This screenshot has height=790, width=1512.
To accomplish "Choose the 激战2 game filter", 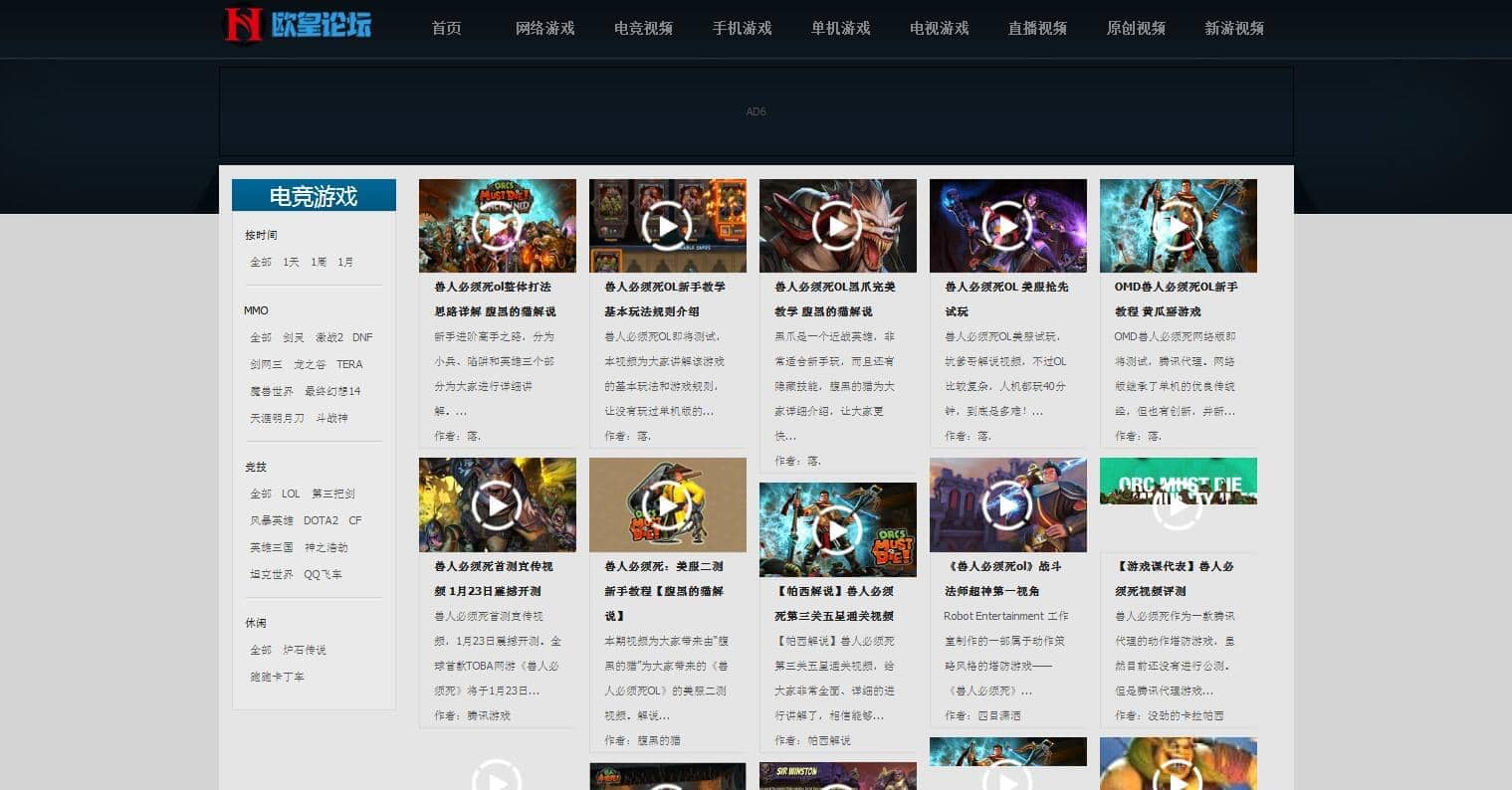I will click(x=329, y=337).
